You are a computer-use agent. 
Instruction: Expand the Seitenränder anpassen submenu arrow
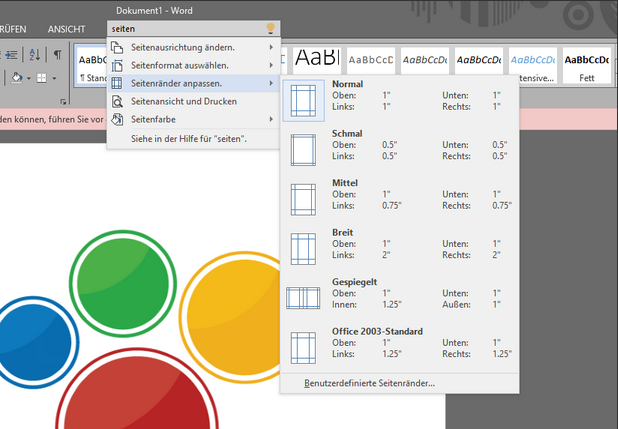point(271,83)
